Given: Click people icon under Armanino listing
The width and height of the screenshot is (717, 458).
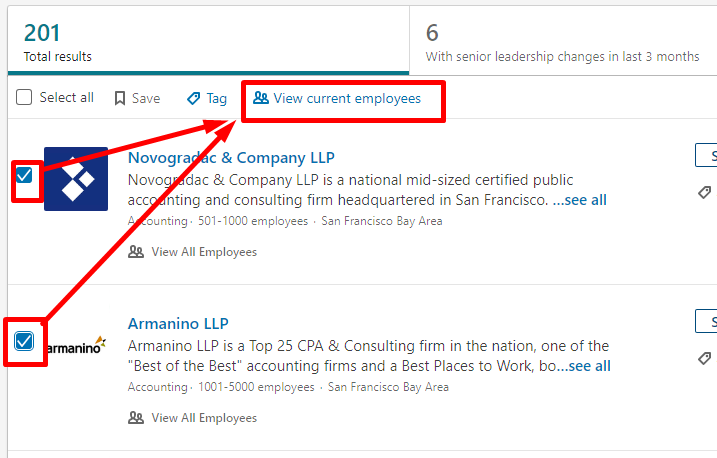Looking at the screenshot, I should (136, 418).
